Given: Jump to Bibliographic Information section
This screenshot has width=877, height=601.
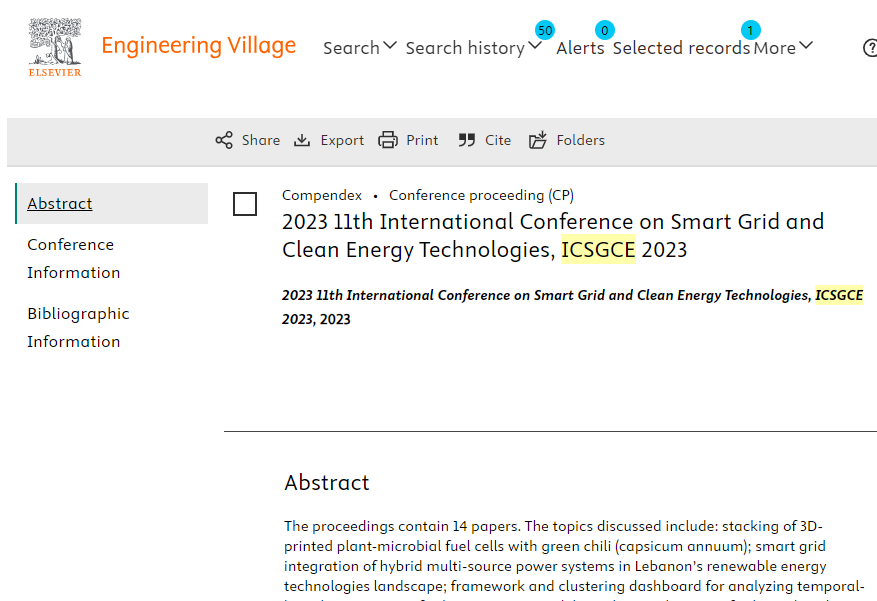Looking at the screenshot, I should 78,328.
